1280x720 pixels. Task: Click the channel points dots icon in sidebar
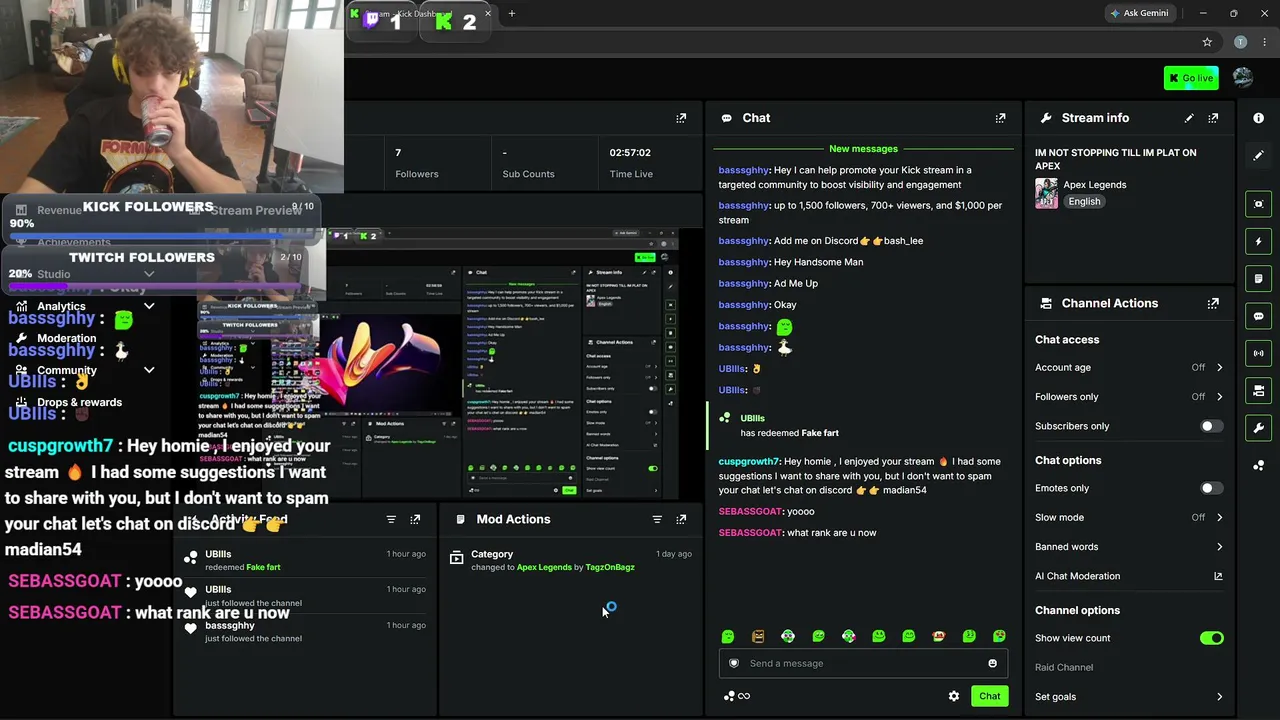[x=1258, y=465]
